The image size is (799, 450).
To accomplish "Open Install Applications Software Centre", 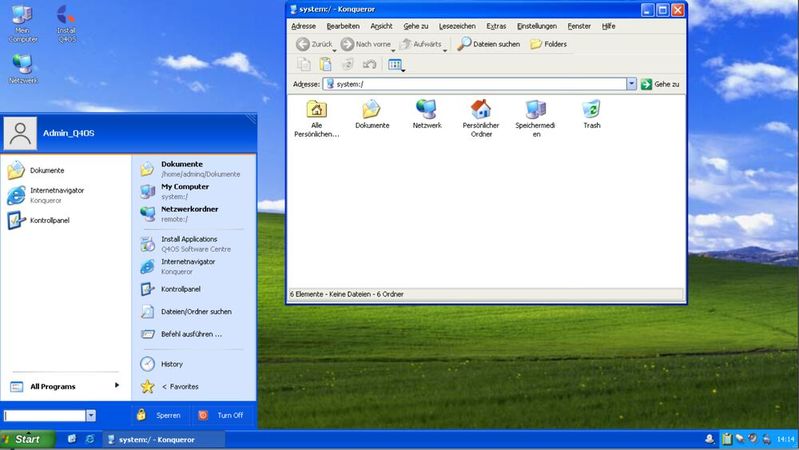I will pos(194,244).
